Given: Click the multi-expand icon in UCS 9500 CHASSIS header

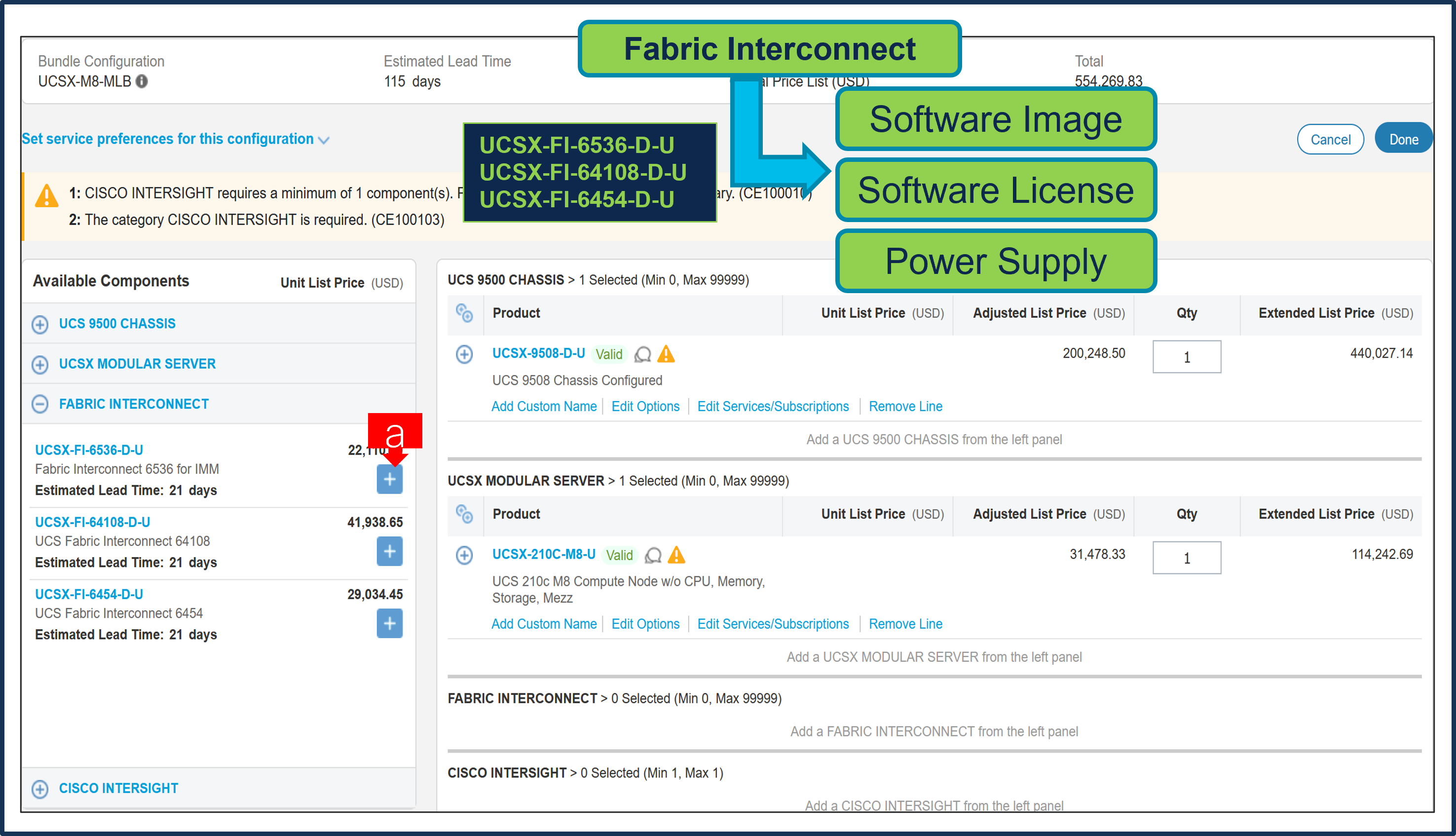Looking at the screenshot, I should (x=464, y=313).
